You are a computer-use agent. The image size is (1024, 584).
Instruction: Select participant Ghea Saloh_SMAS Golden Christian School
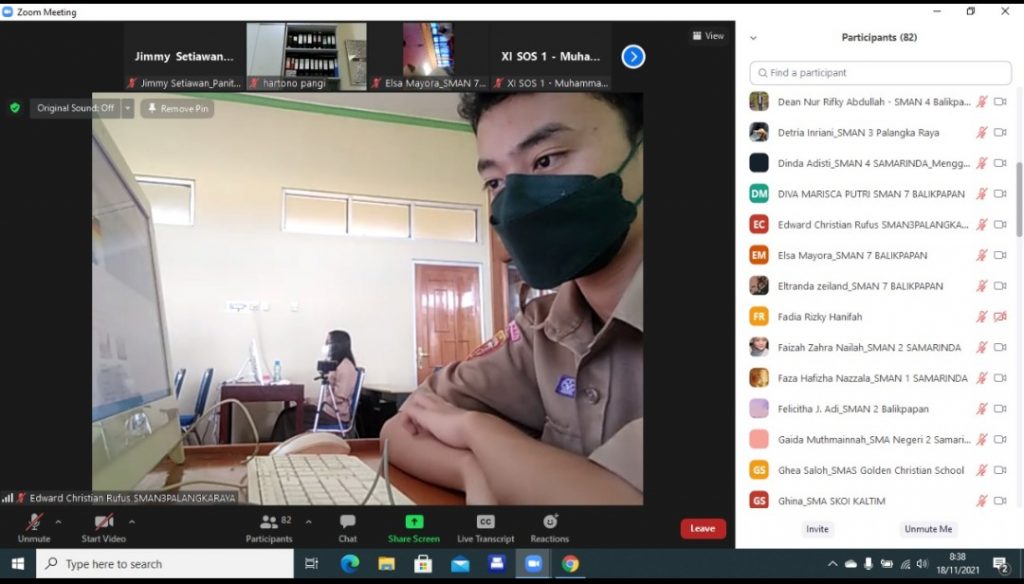[879, 470]
